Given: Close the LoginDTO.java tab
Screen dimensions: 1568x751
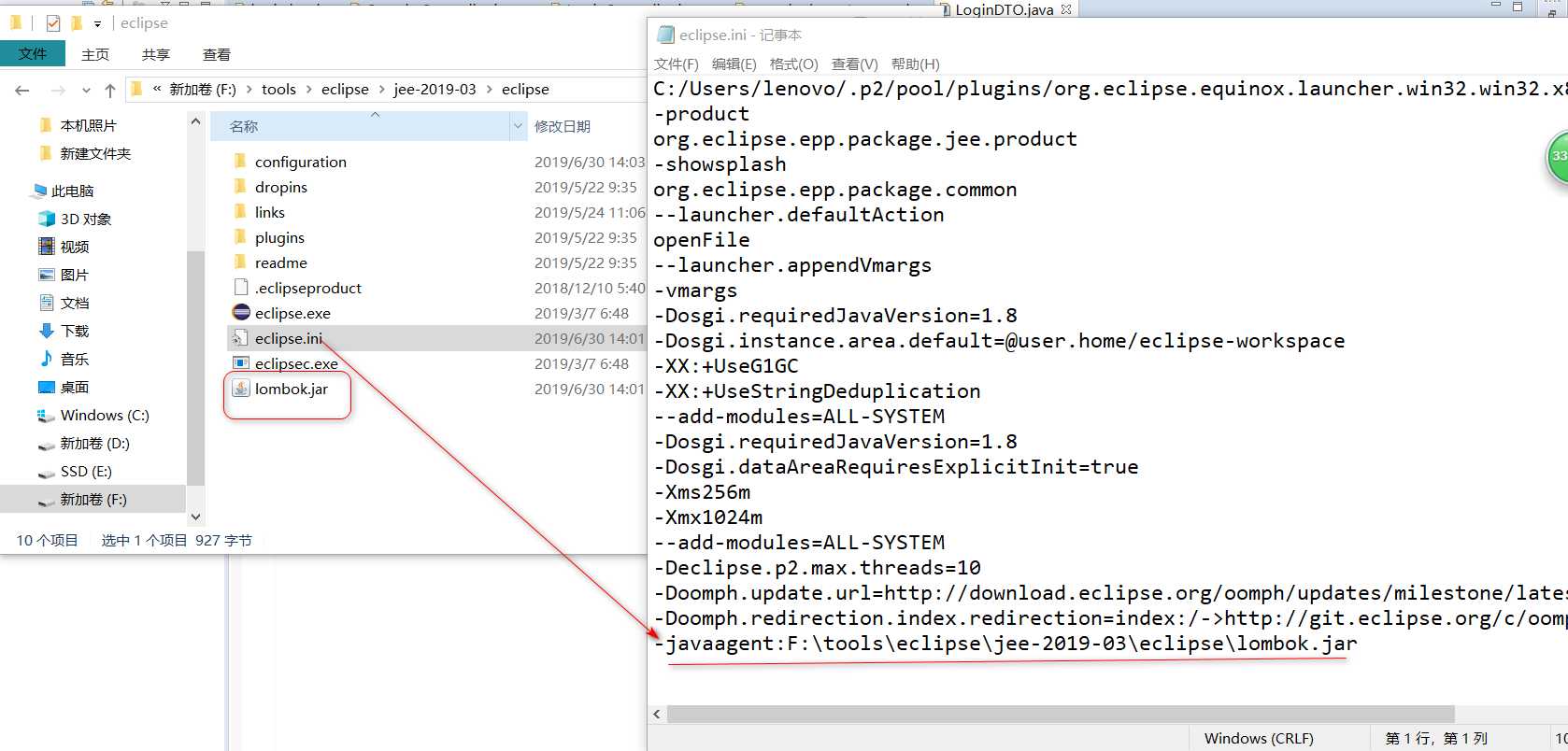Looking at the screenshot, I should click(x=1066, y=9).
